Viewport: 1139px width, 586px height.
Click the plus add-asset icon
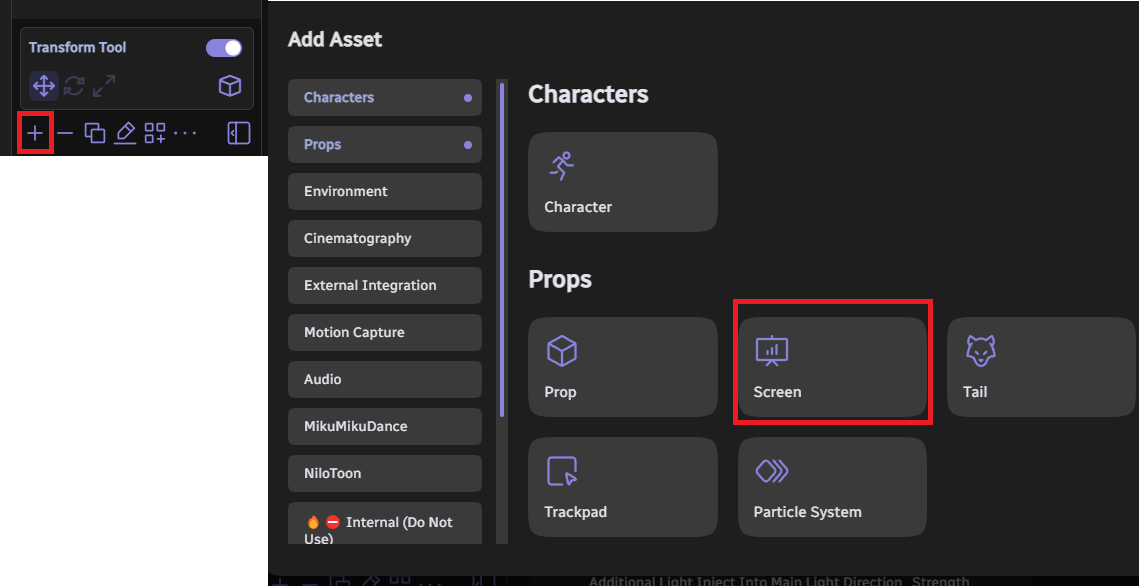tap(35, 133)
